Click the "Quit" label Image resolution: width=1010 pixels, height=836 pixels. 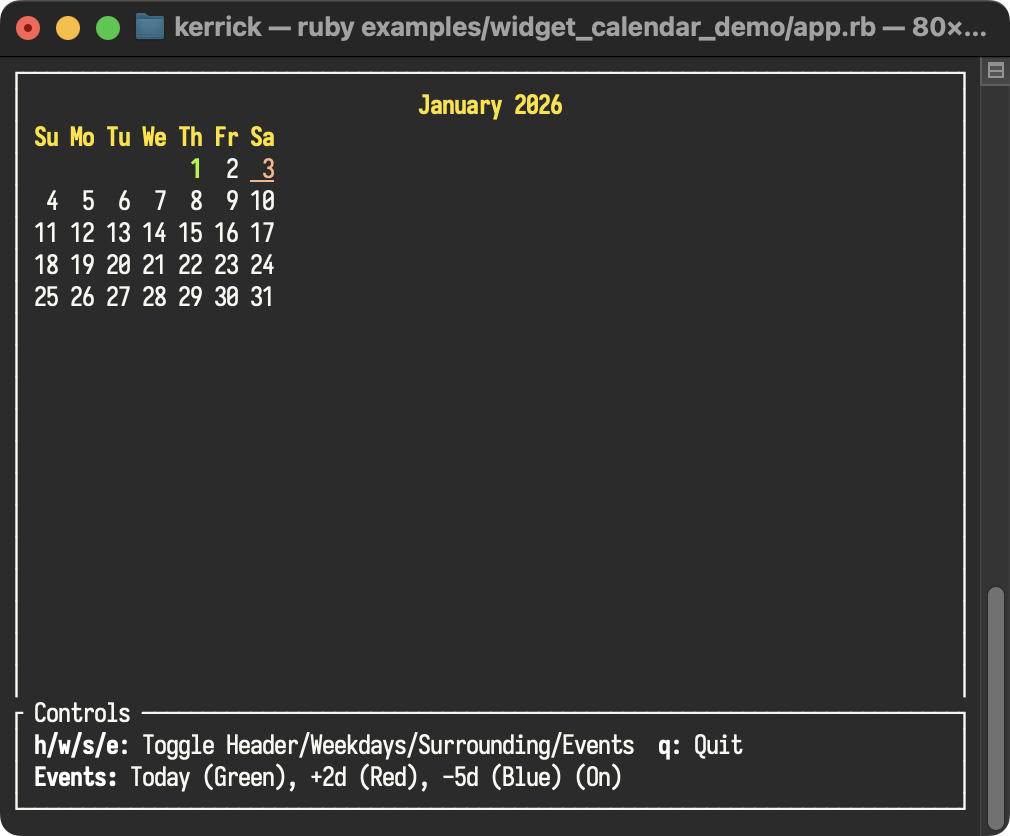point(718,745)
